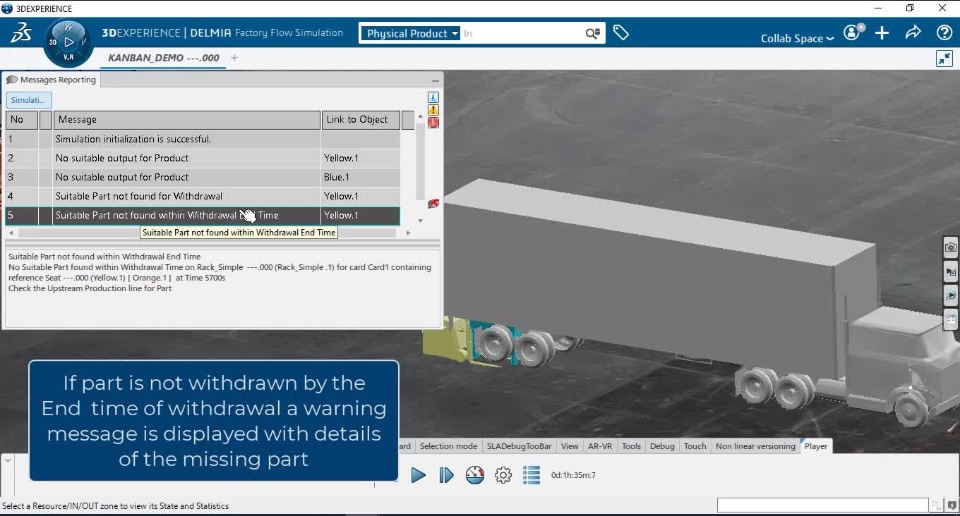Minimize the Messages Reporting panel
960x516 pixels.
tap(435, 80)
